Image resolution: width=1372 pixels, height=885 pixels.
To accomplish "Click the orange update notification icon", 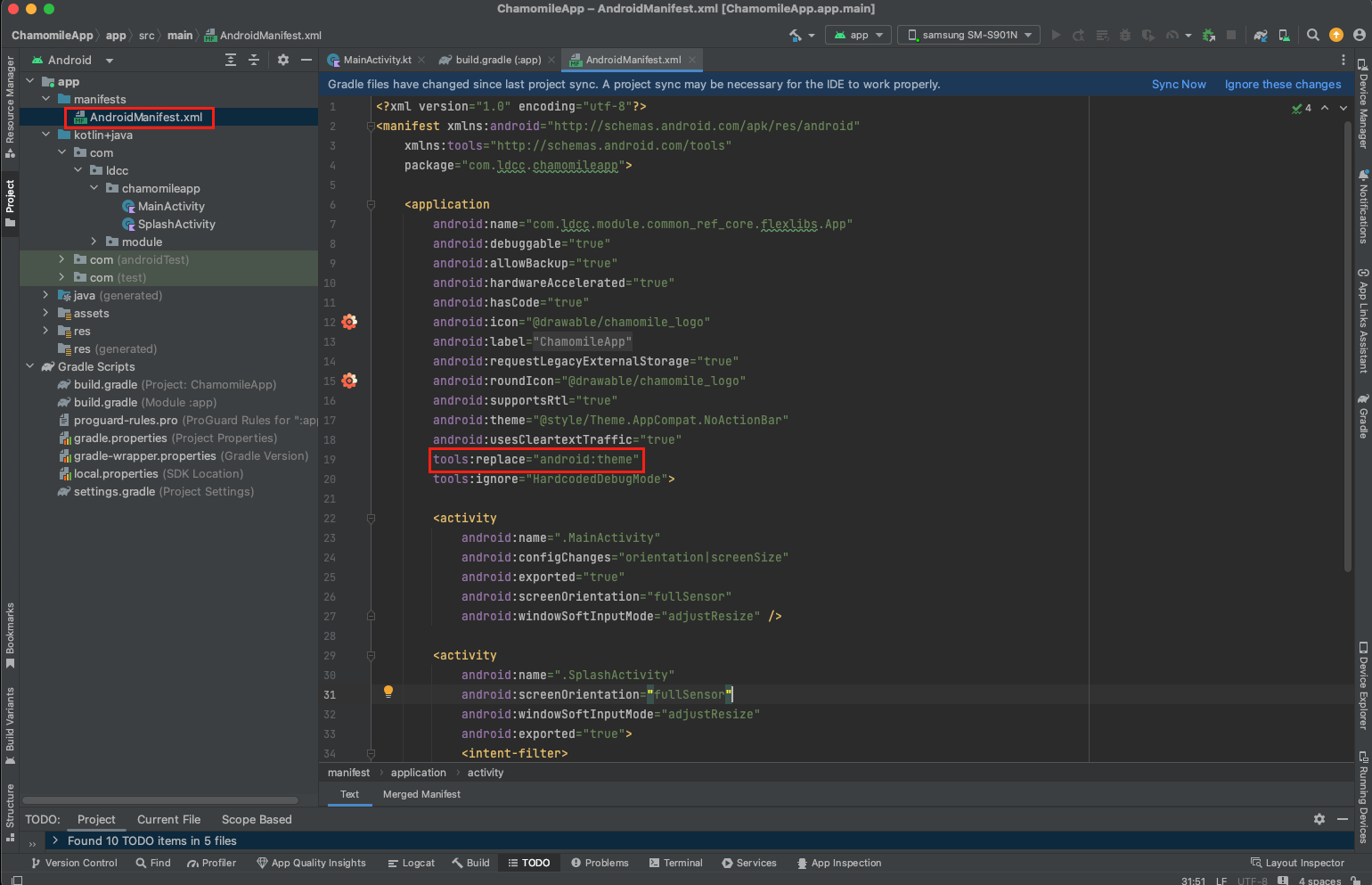I will click(1335, 35).
